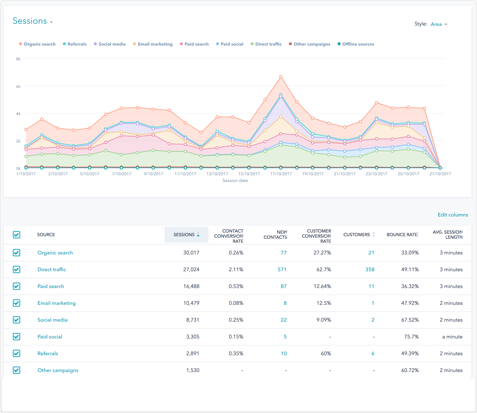Open the Paid search source link
477x413 pixels.
pyautogui.click(x=50, y=286)
